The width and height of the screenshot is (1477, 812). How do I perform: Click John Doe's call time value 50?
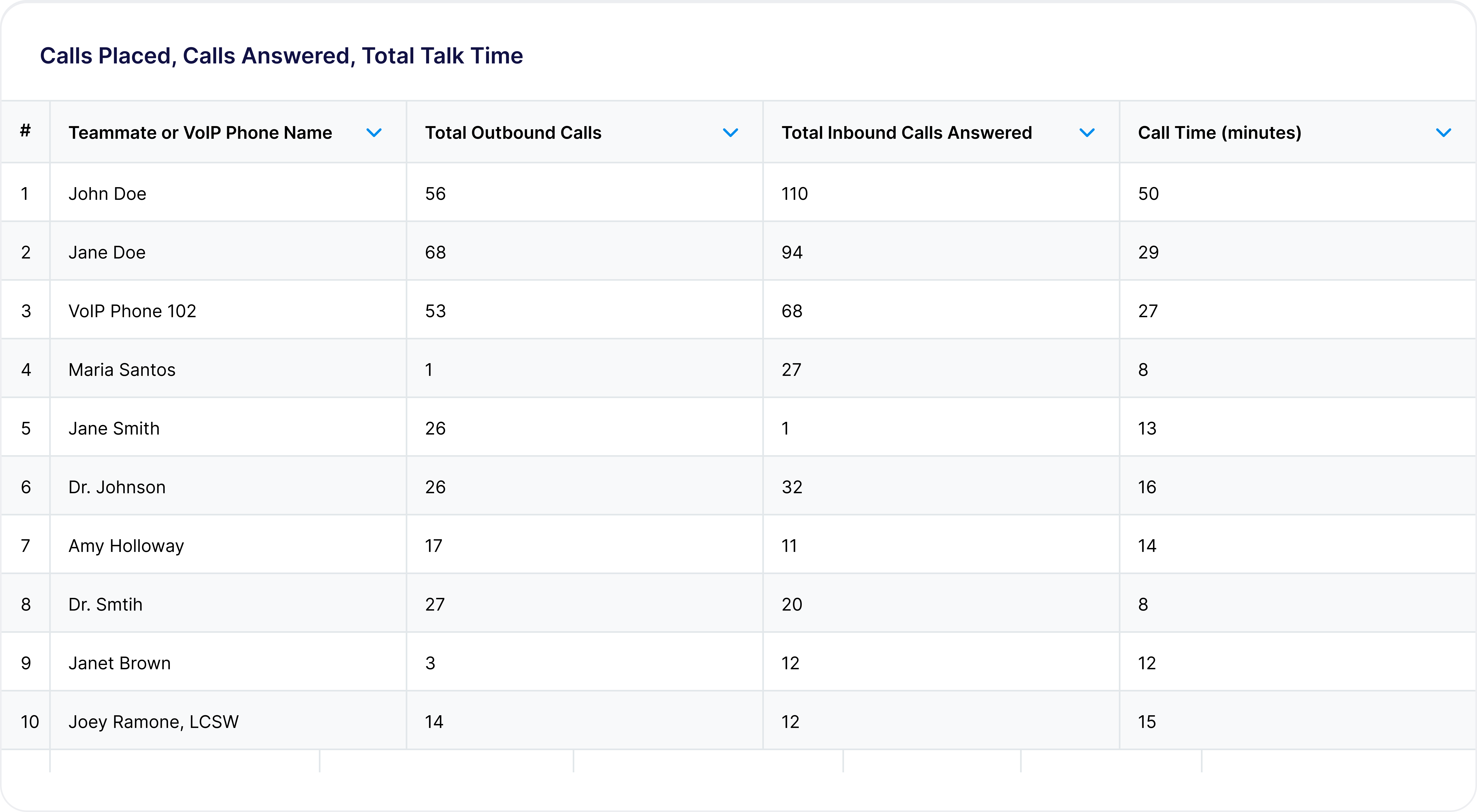(1148, 194)
